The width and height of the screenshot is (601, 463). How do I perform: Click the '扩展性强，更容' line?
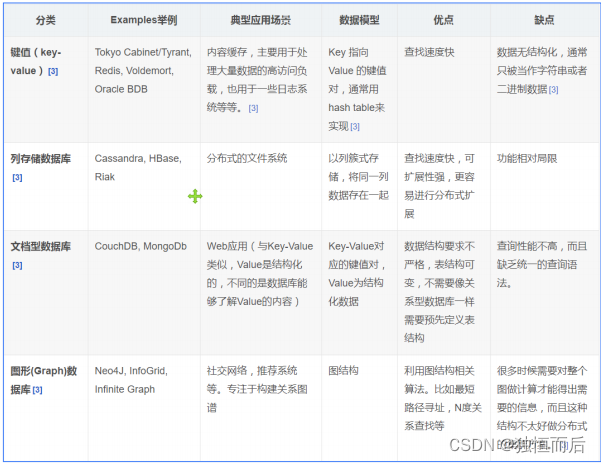point(439,177)
